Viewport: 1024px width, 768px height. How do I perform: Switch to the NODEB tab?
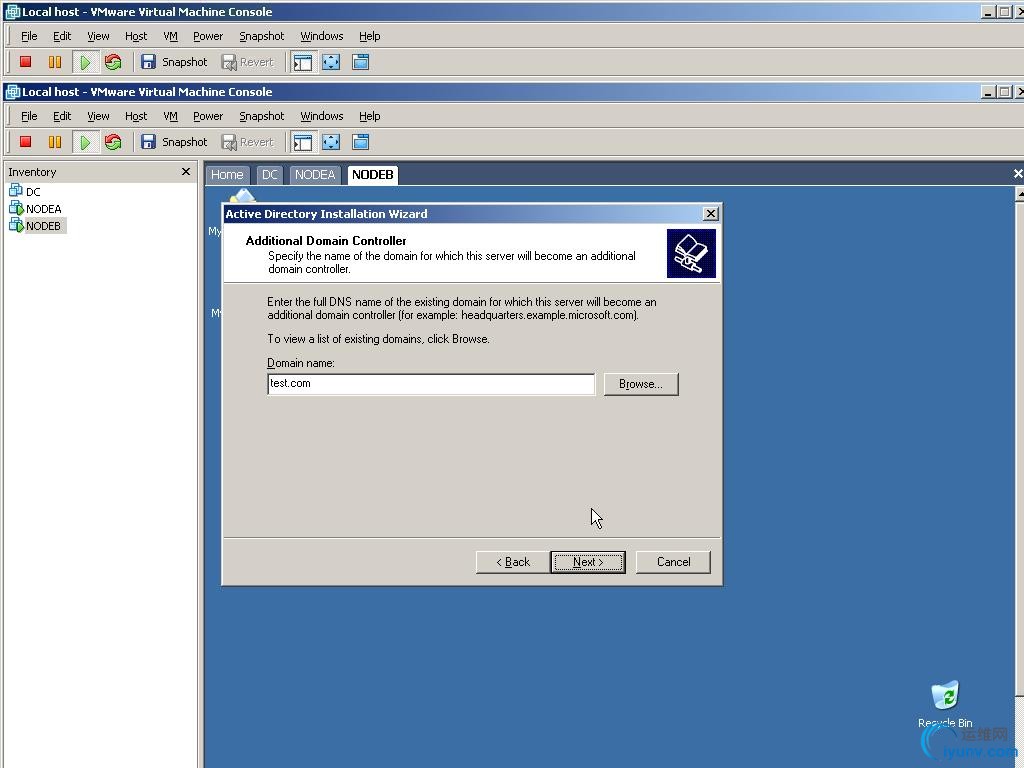pyautogui.click(x=372, y=174)
